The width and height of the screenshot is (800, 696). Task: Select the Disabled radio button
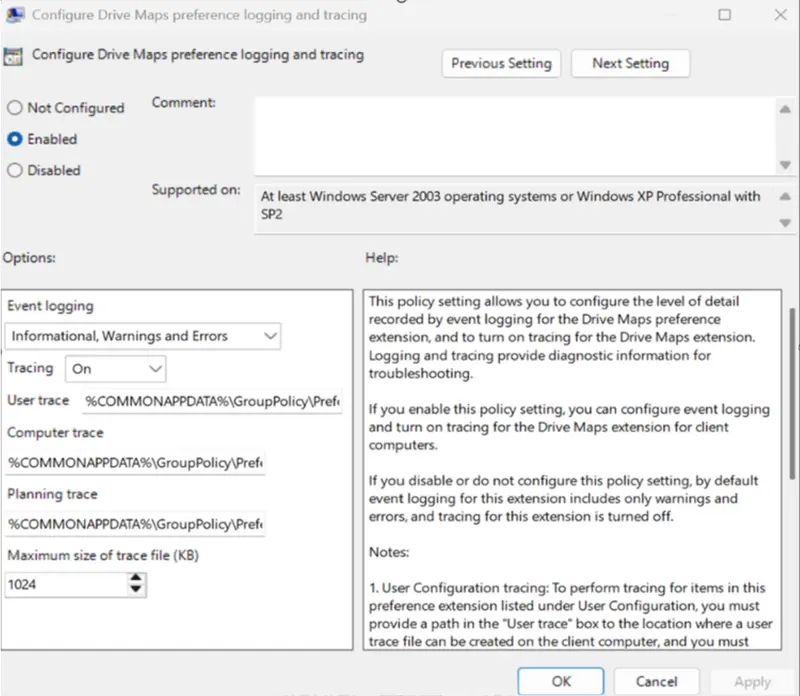click(15, 170)
